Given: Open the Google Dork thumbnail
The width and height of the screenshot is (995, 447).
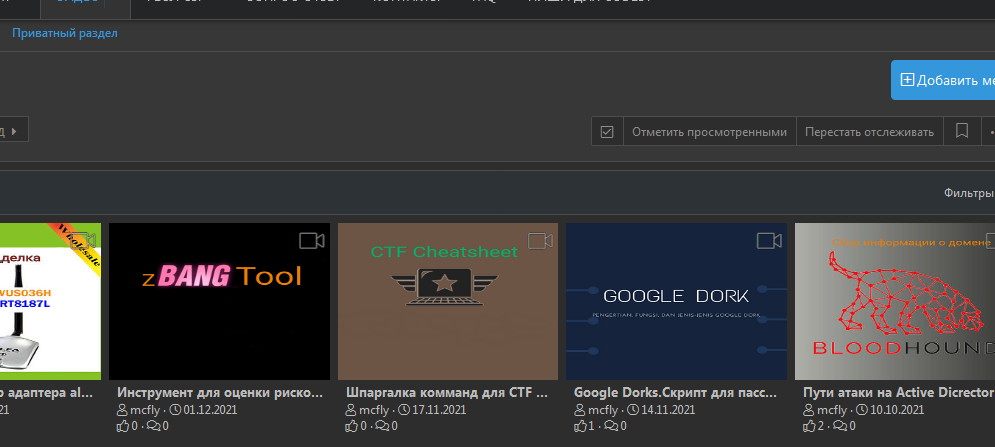Looking at the screenshot, I should point(676,301).
